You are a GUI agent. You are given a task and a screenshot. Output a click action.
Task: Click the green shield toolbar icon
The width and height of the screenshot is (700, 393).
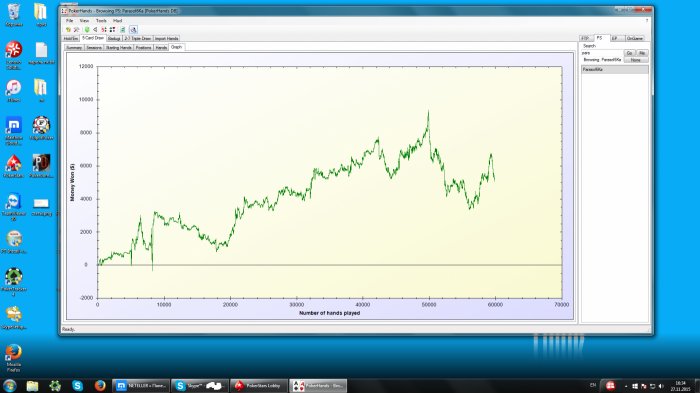point(87,29)
